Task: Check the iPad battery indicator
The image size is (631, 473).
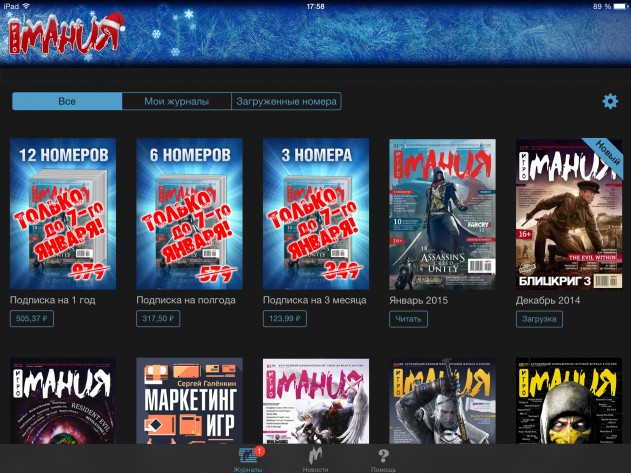Action: [620, 6]
